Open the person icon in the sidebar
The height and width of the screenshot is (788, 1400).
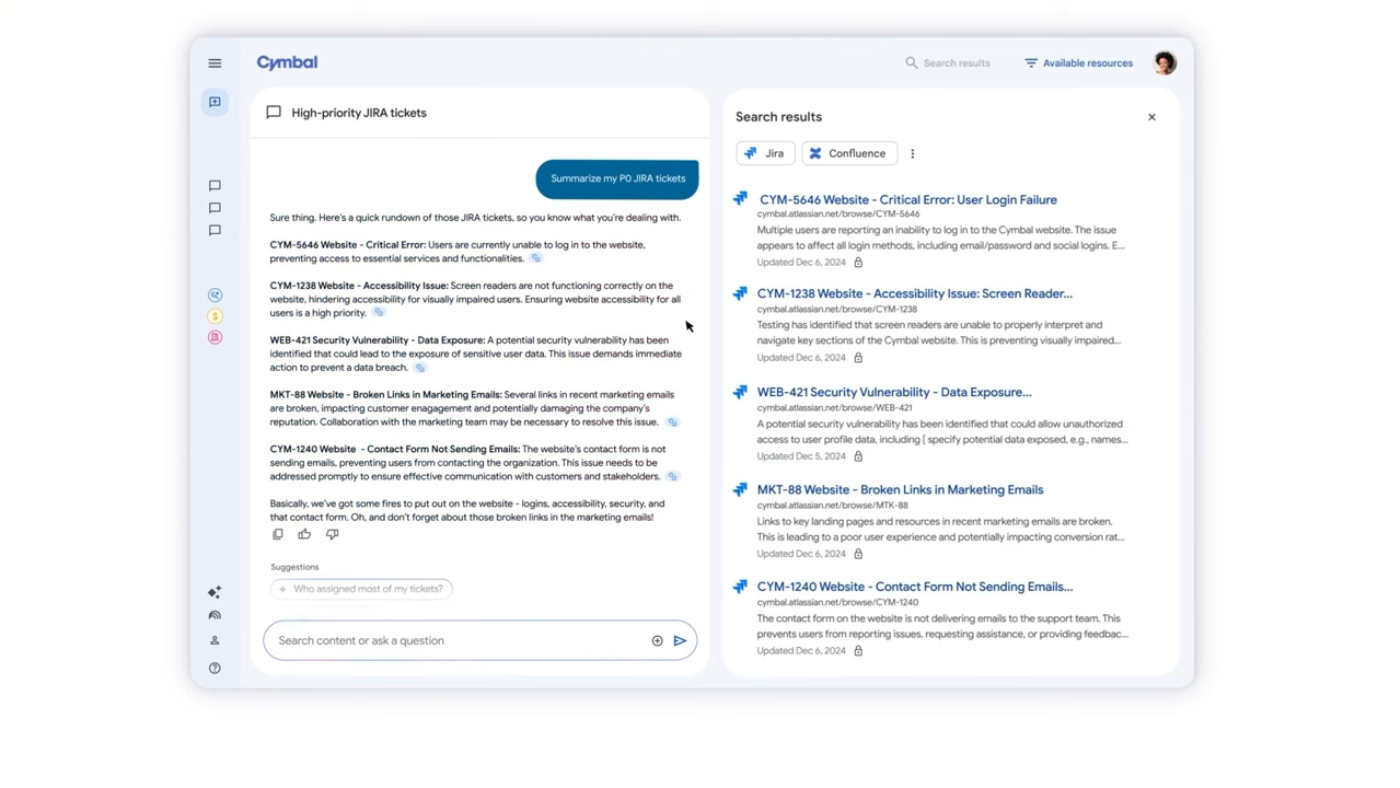pos(215,640)
